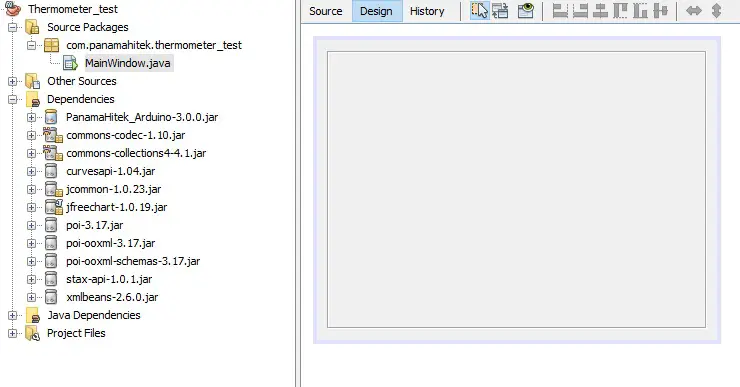Select commons-collections4-4.1.jar label

[x=136, y=153]
